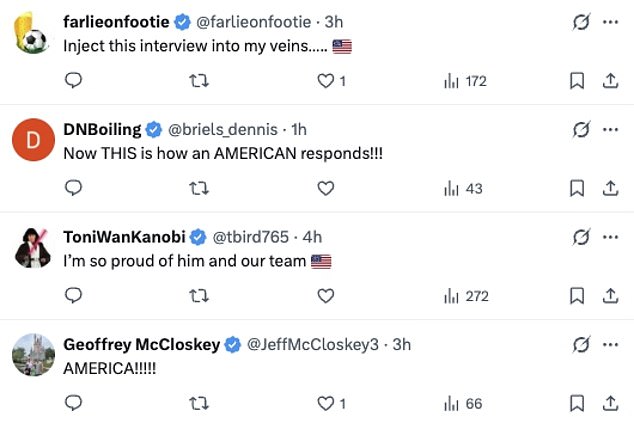Open DNBoiling's orange D avatar

32,141
